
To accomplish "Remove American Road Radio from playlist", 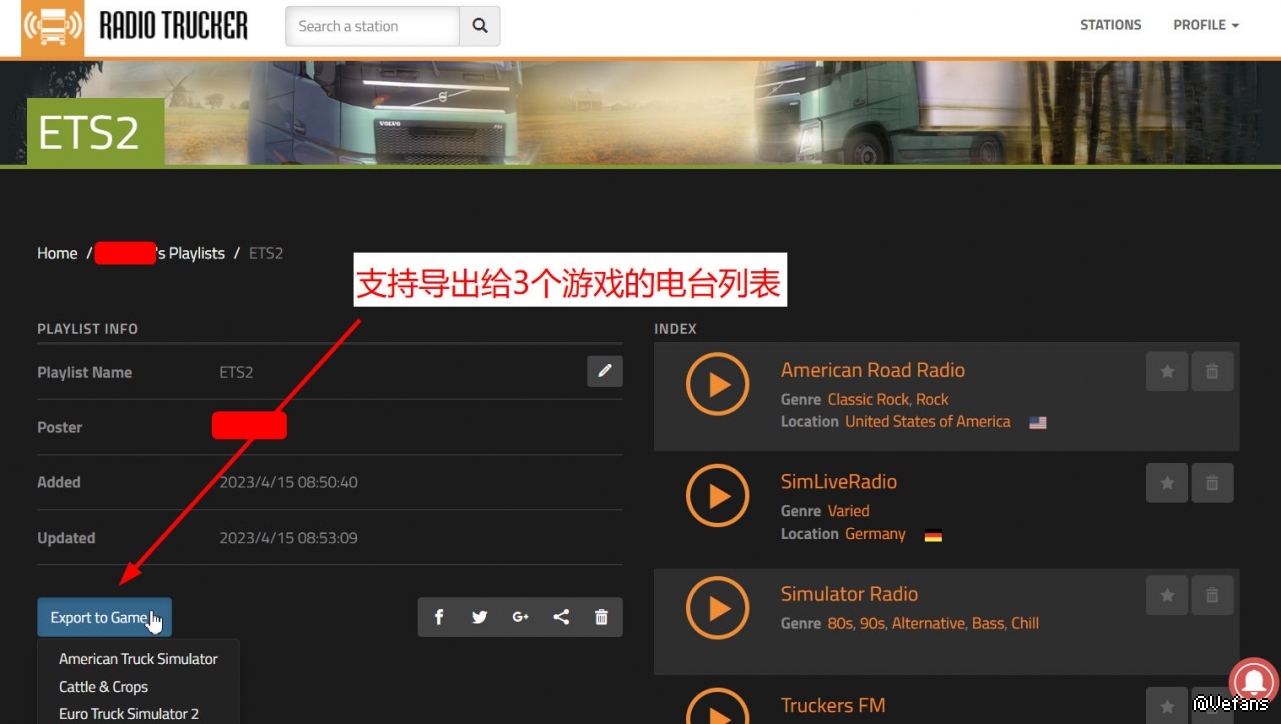I will [x=1212, y=371].
